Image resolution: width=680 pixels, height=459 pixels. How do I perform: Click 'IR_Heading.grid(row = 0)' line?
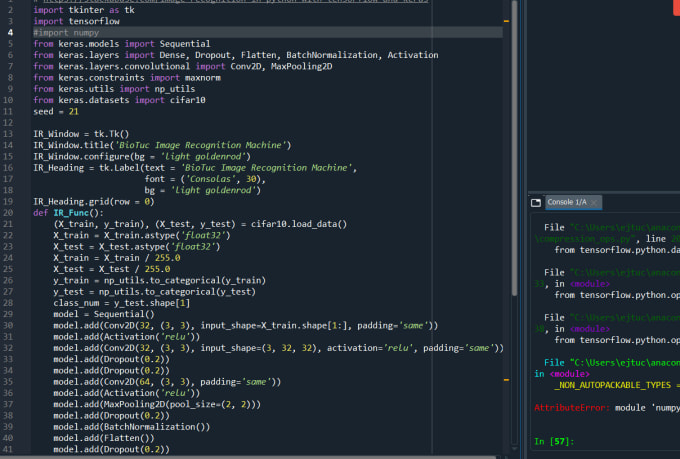point(94,202)
